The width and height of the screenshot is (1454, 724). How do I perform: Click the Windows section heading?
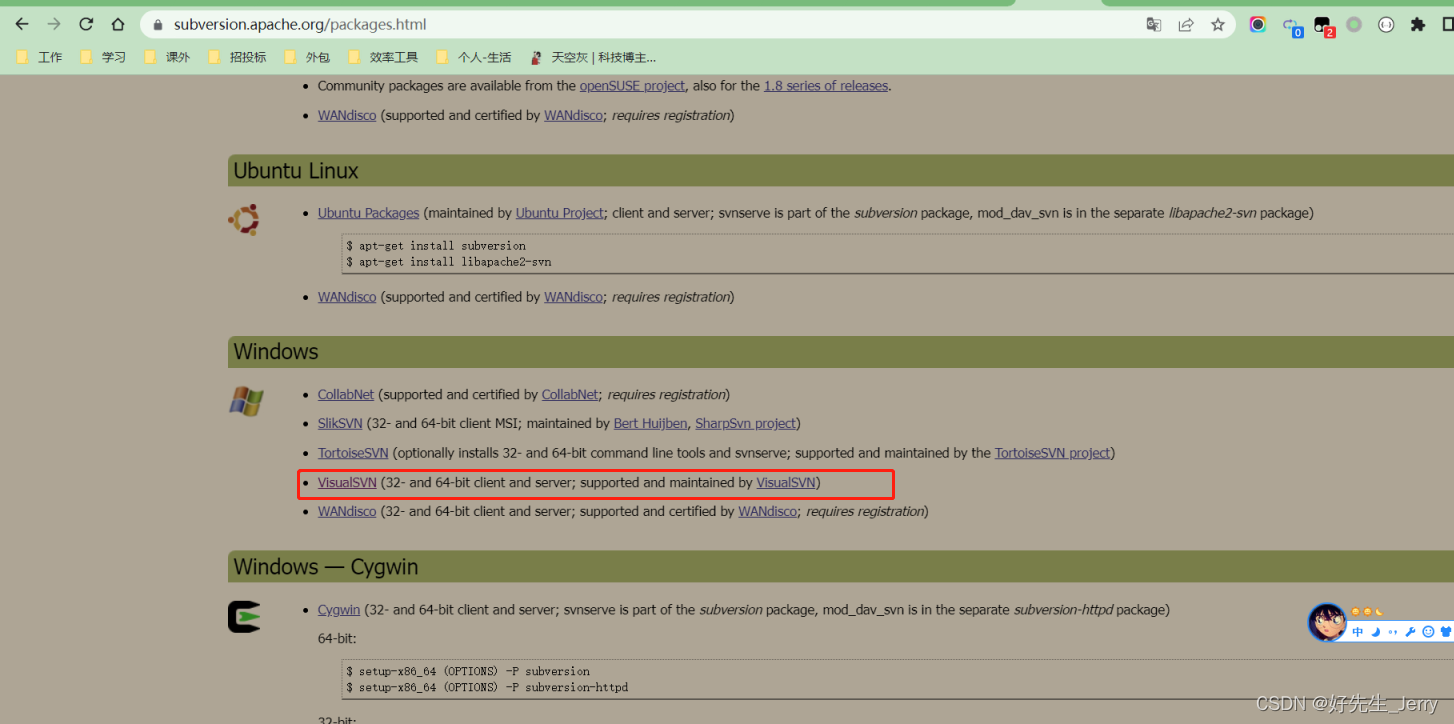276,352
